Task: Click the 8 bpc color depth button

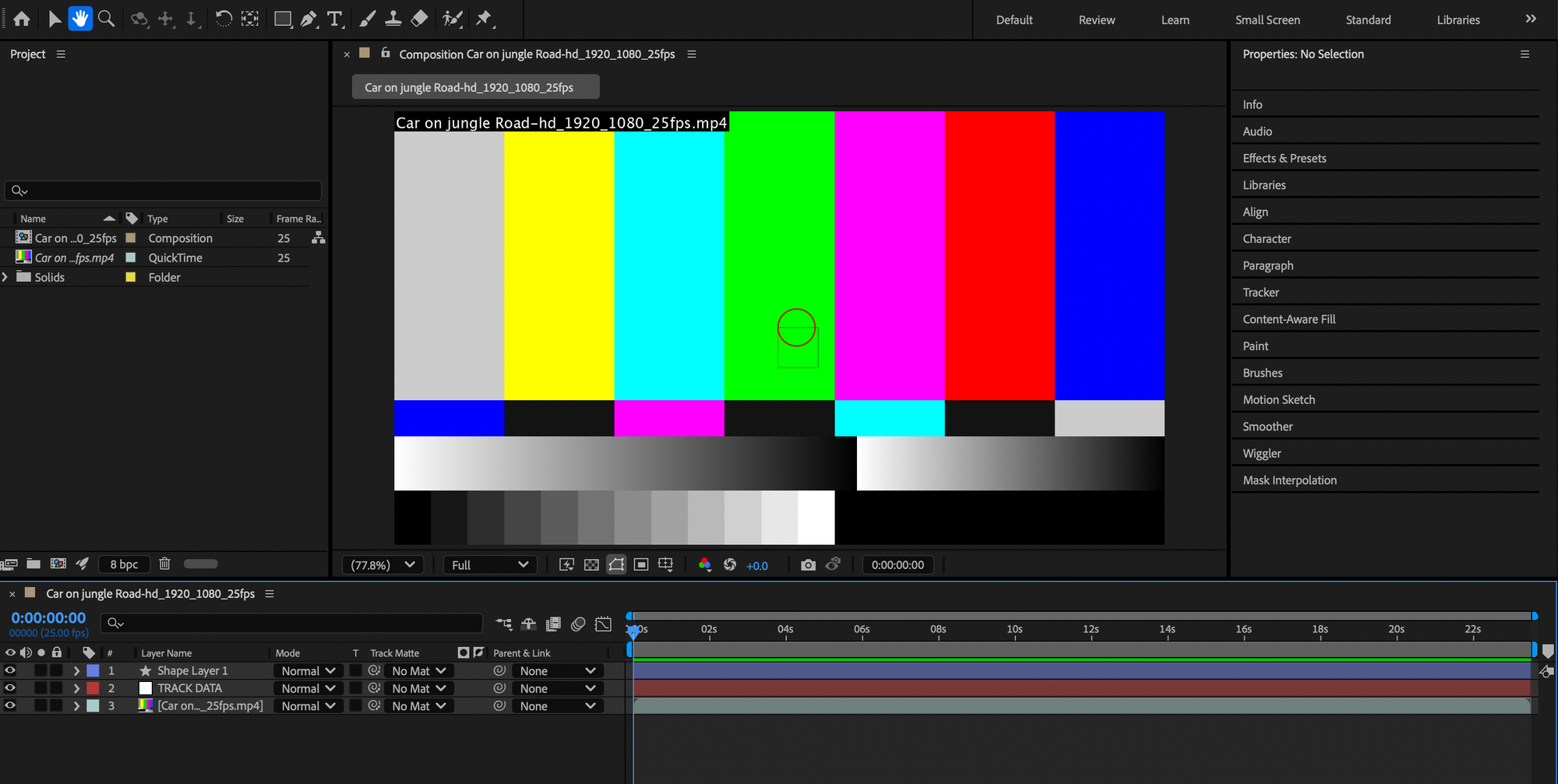Action: click(x=124, y=564)
